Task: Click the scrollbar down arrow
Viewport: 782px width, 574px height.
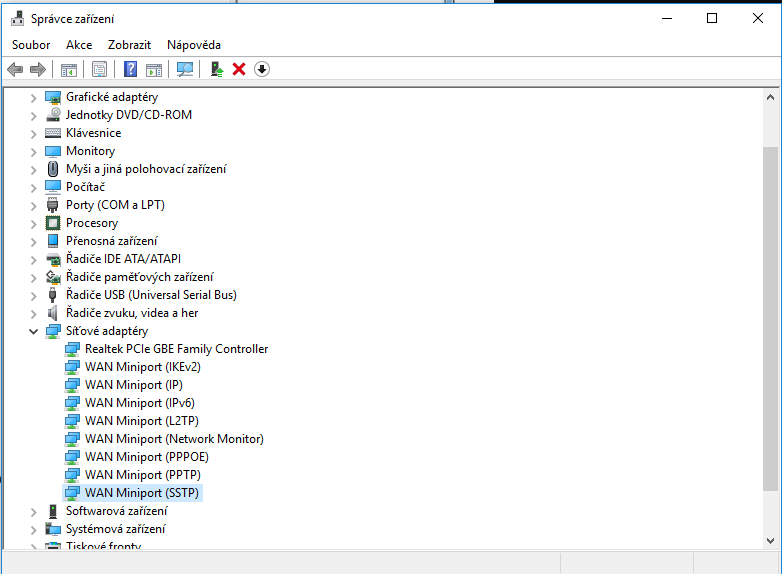Action: [770, 541]
